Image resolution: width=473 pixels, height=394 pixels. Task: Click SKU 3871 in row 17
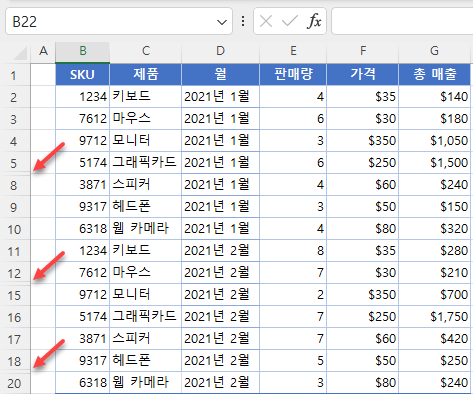tap(83, 339)
